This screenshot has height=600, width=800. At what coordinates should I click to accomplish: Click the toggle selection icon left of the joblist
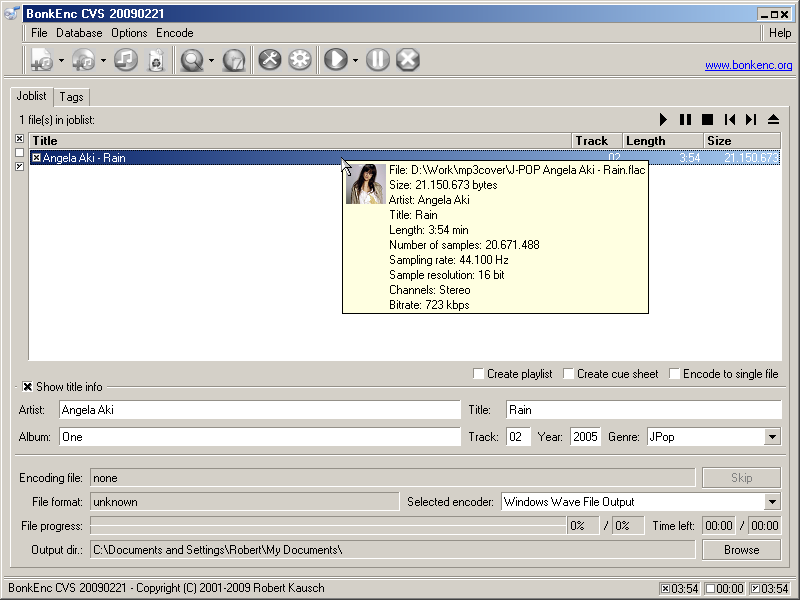(19, 166)
